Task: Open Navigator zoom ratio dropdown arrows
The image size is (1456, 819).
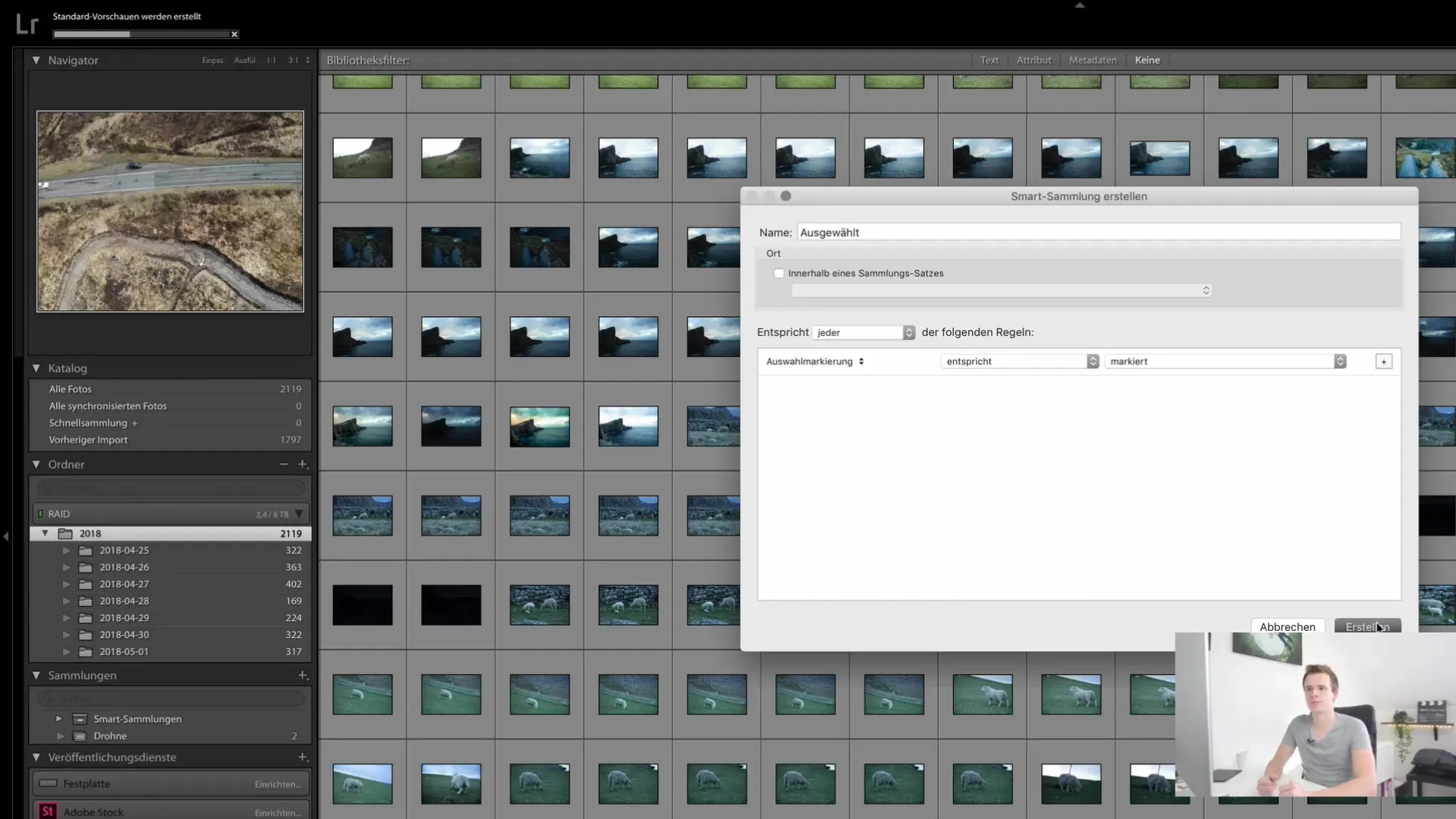Action: click(308, 61)
